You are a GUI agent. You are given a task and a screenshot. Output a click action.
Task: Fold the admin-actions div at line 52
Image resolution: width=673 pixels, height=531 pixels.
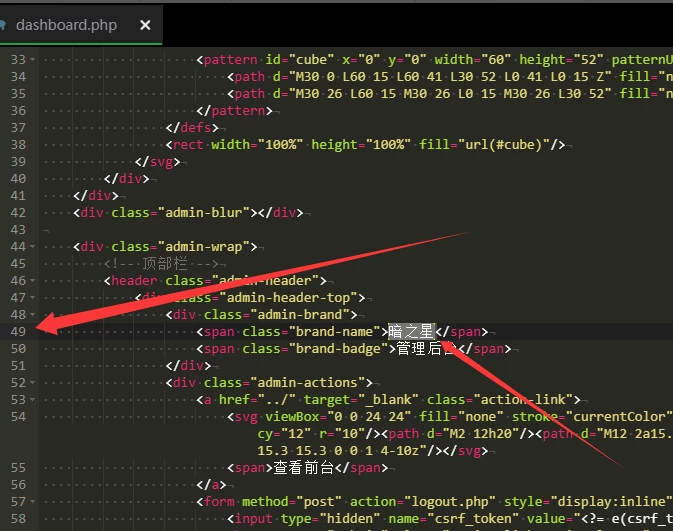(x=34, y=382)
